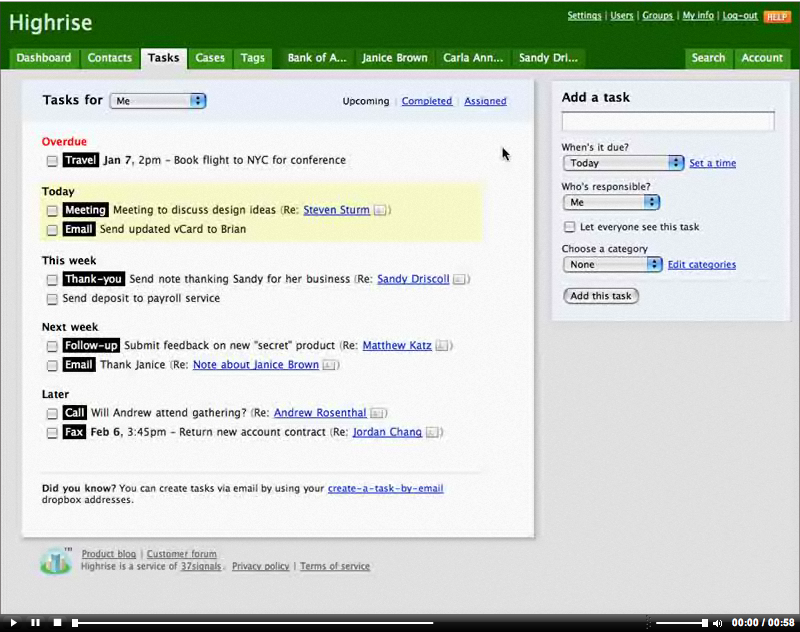Check off Thank Janice task
The image size is (800, 632).
(x=52, y=366)
